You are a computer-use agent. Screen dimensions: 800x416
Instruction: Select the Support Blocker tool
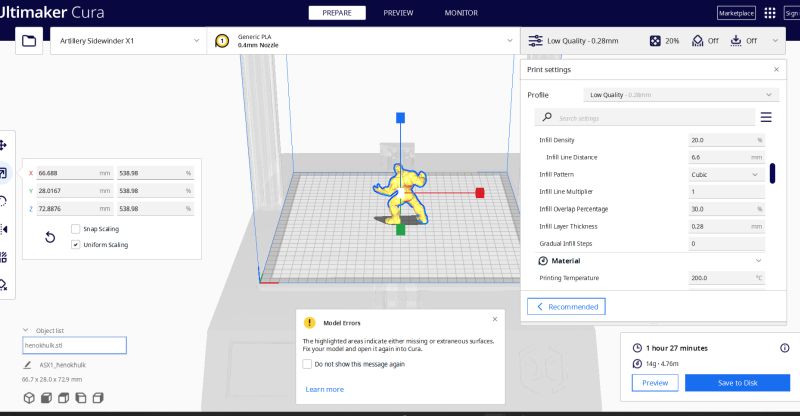[3, 285]
